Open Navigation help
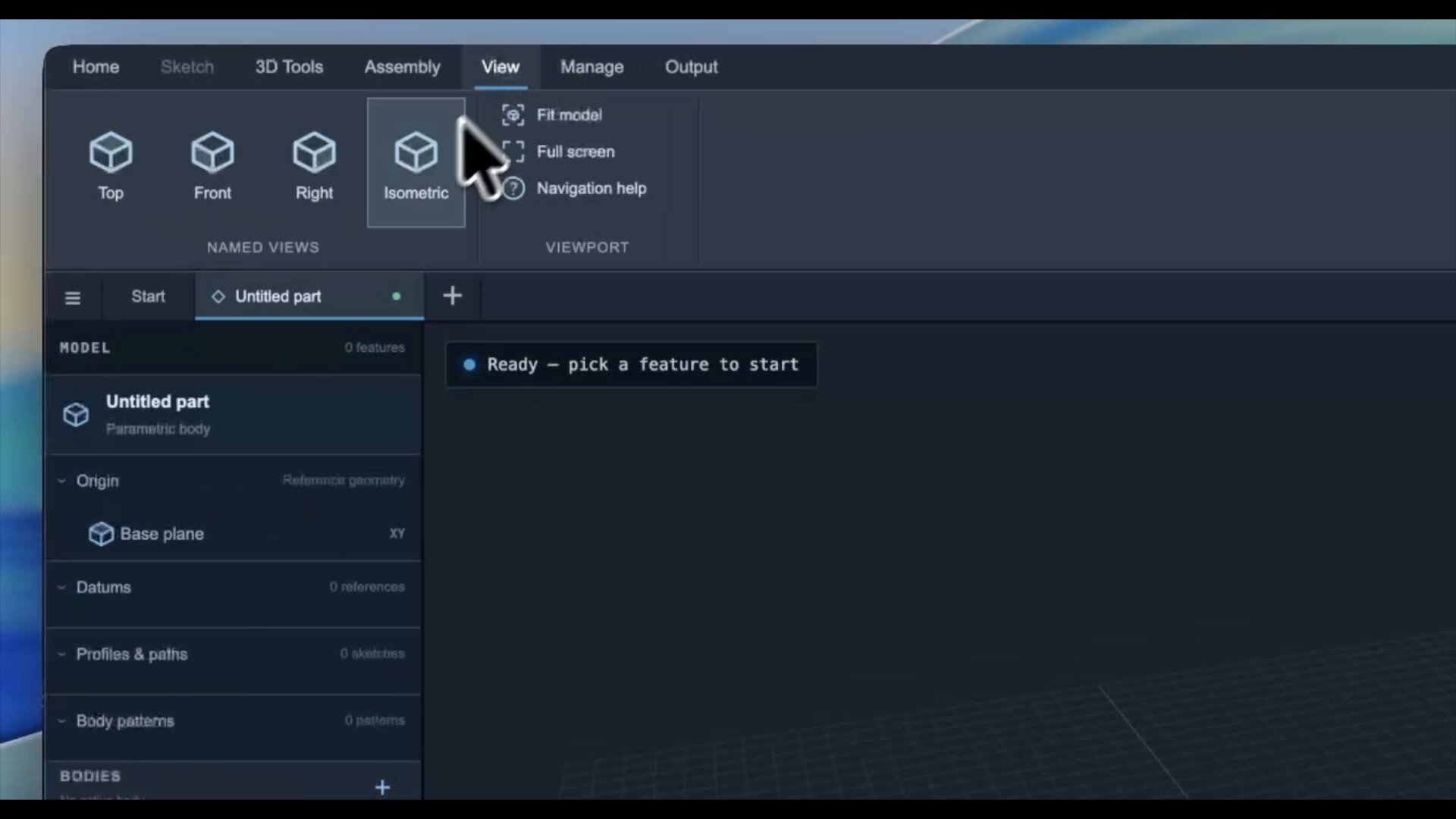1456x819 pixels. tap(574, 188)
